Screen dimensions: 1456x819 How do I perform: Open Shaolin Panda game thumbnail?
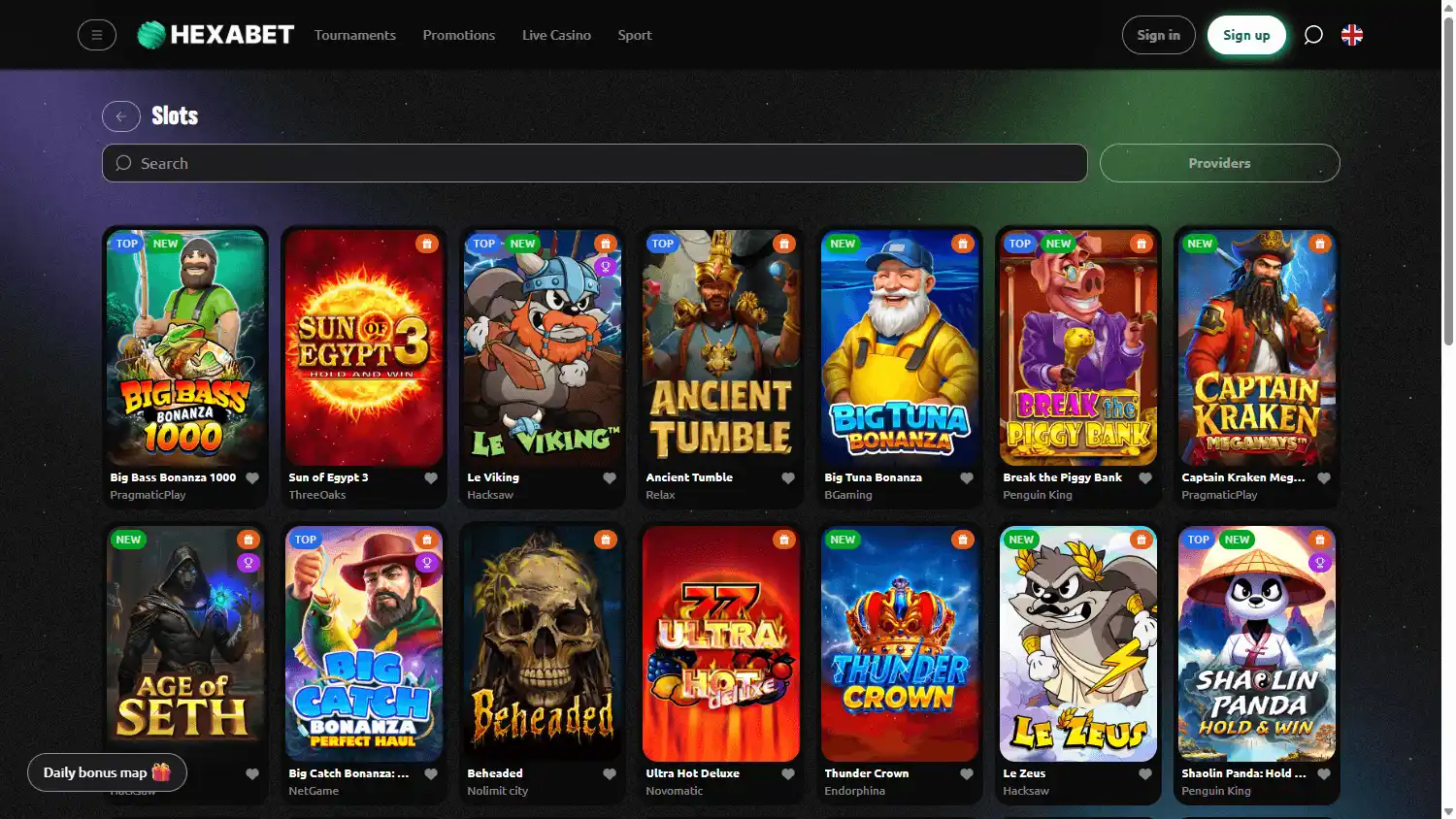(1257, 643)
